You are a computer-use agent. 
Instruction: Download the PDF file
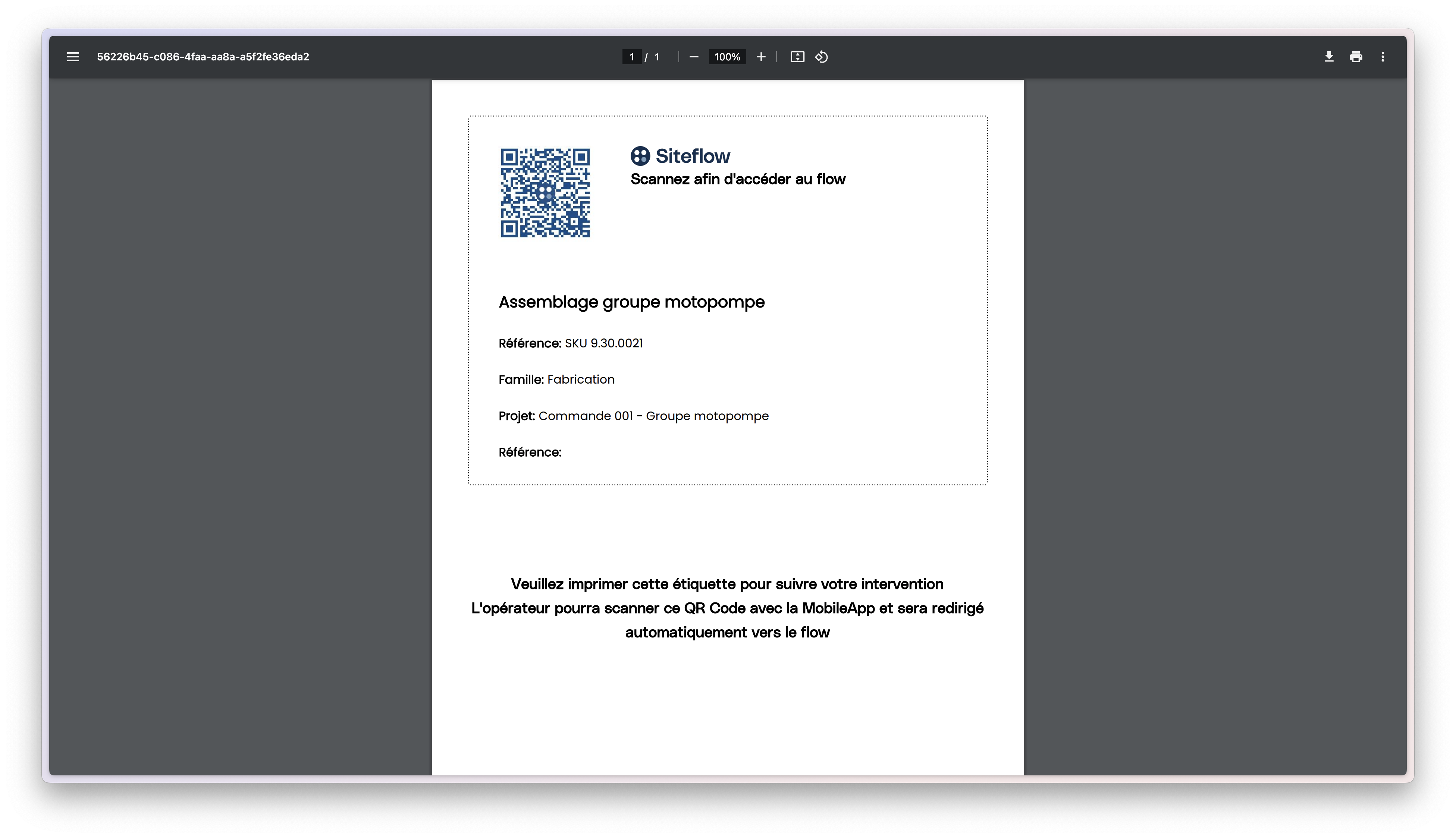click(1329, 57)
